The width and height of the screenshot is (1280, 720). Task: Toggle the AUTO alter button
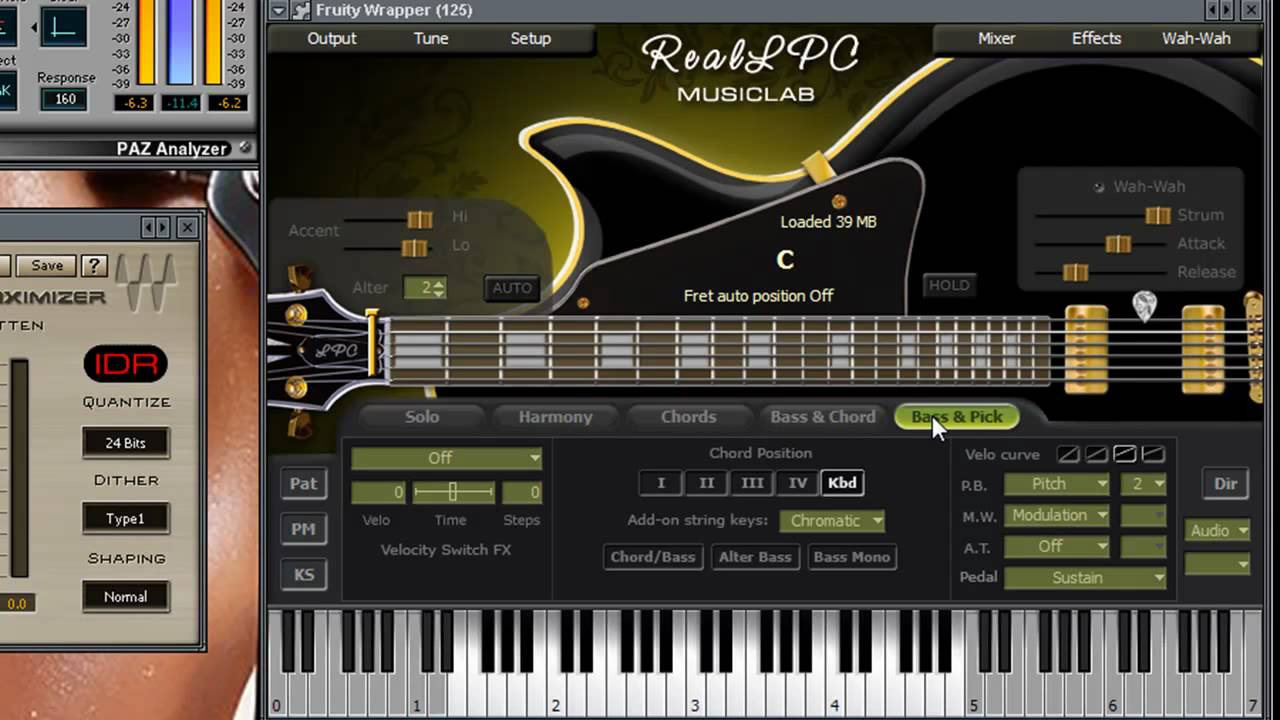coord(512,288)
